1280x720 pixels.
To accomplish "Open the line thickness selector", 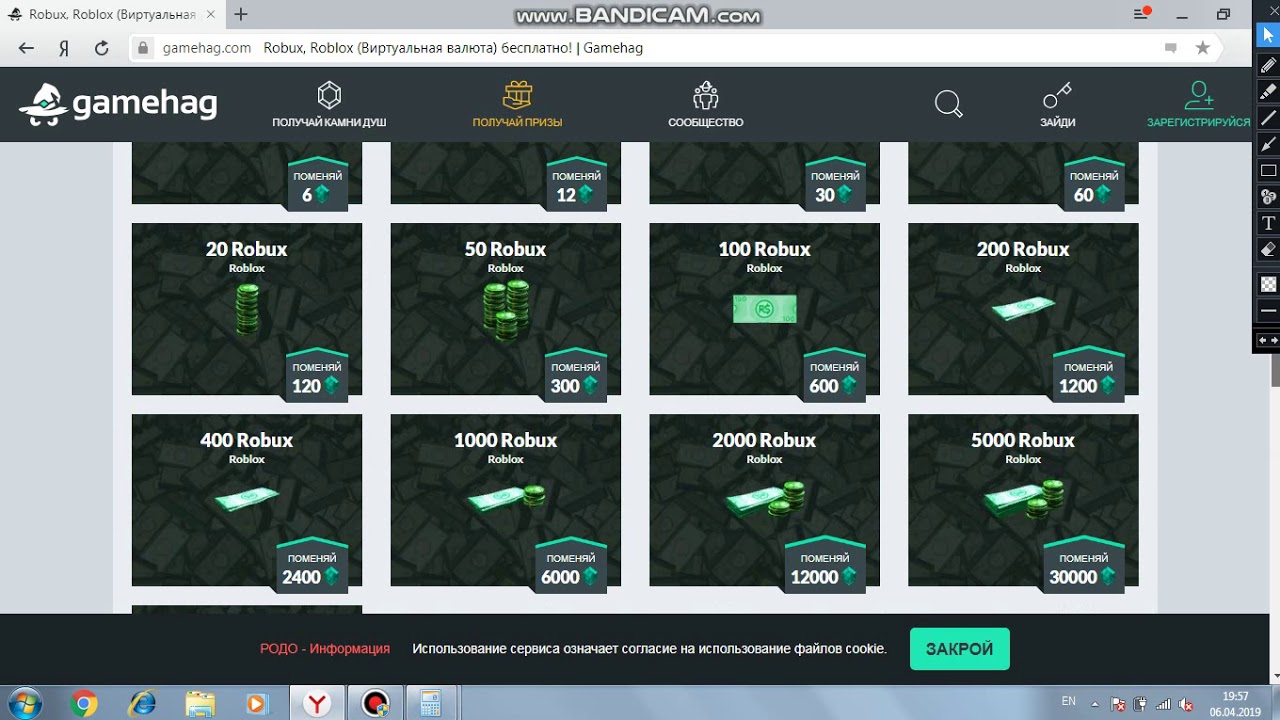I will pyautogui.click(x=1268, y=311).
